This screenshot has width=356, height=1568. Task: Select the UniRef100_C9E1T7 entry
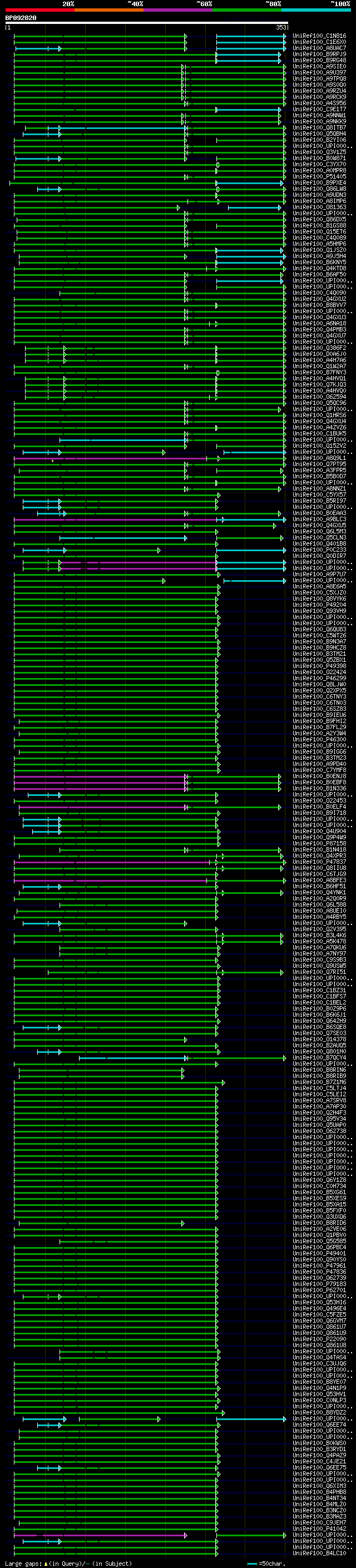(x=319, y=110)
